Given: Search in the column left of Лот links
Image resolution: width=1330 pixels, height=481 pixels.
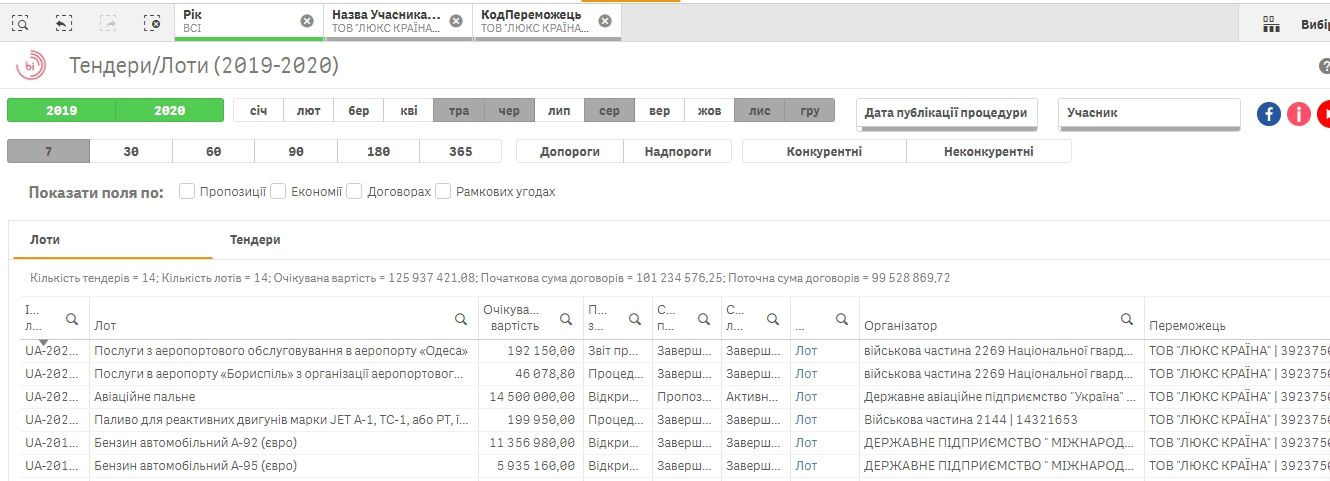Looking at the screenshot, I should click(773, 319).
